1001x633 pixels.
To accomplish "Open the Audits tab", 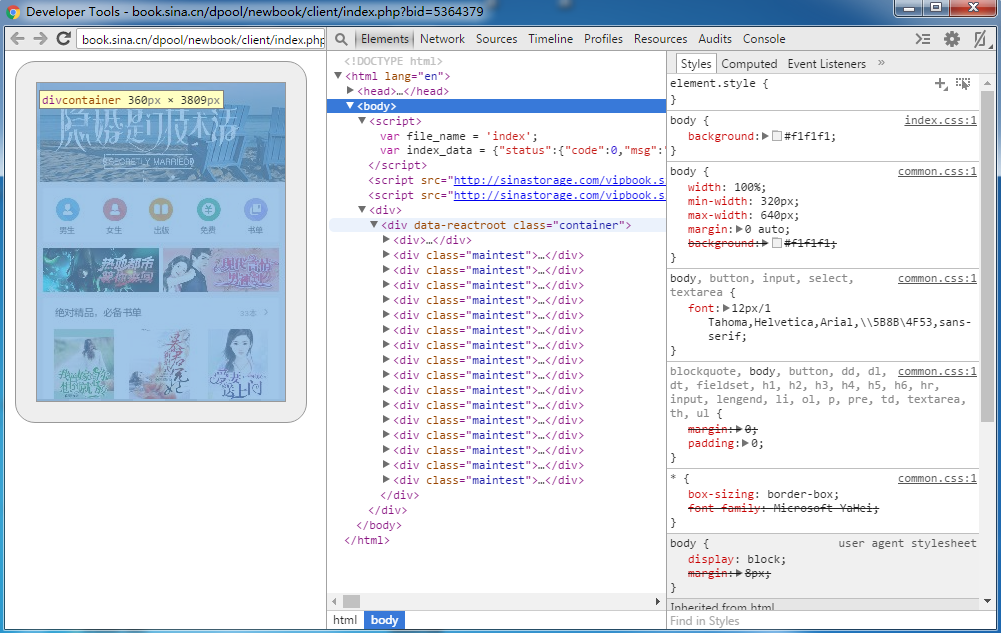I will click(x=715, y=39).
